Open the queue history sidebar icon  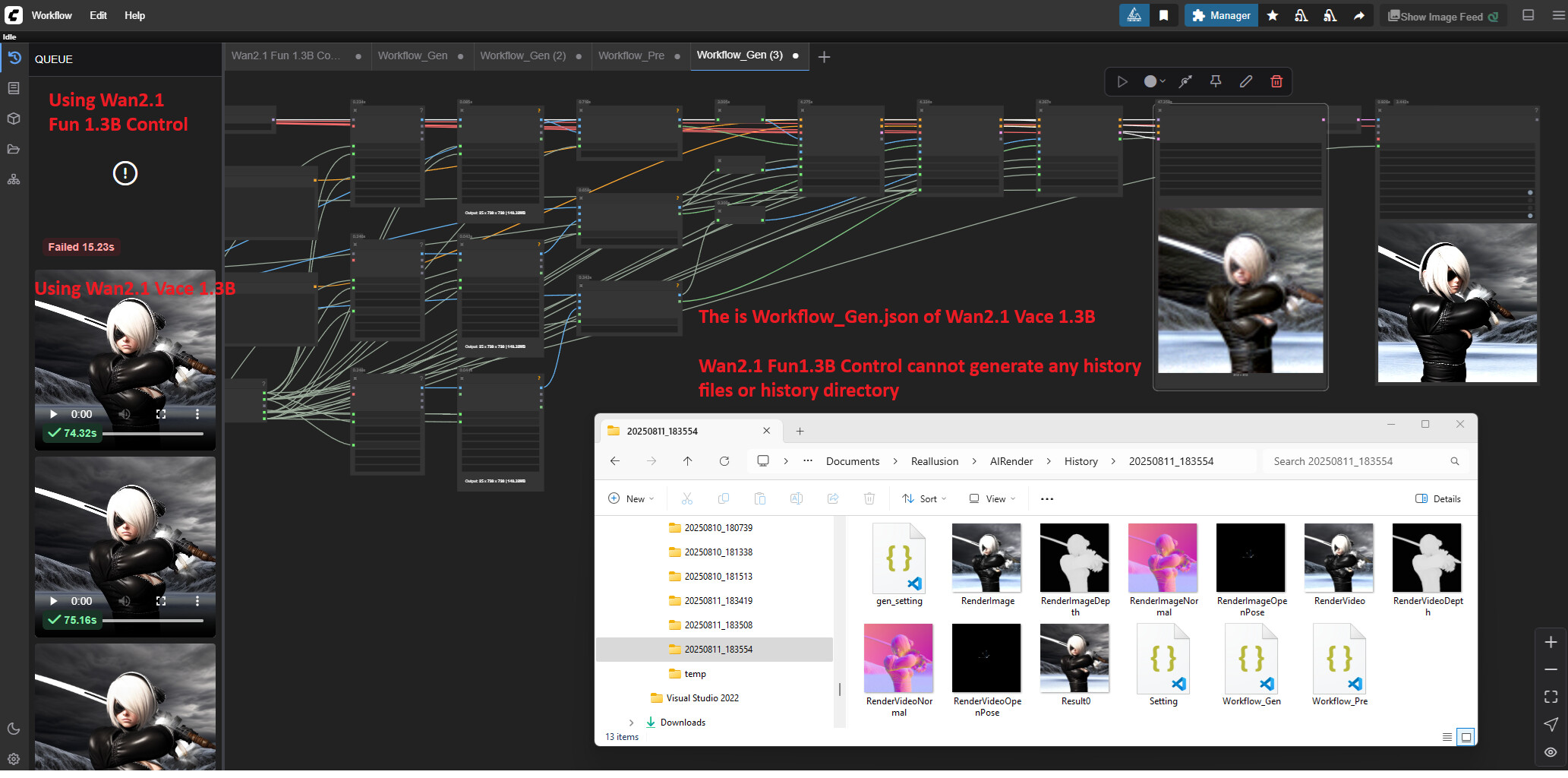click(14, 59)
